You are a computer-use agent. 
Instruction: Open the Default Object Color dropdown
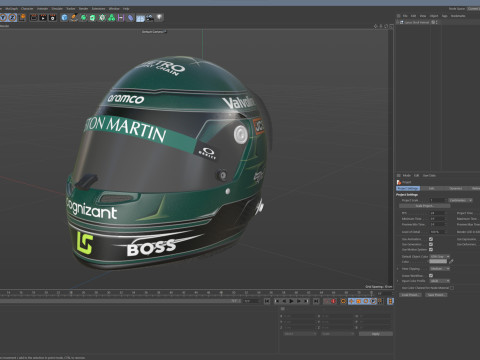coord(440,256)
